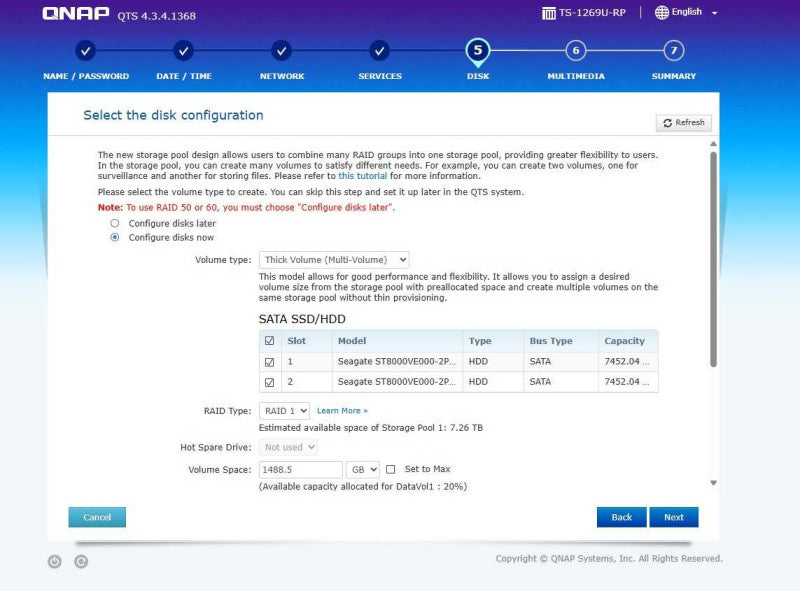Open the GB unit dropdown

pyautogui.click(x=363, y=470)
